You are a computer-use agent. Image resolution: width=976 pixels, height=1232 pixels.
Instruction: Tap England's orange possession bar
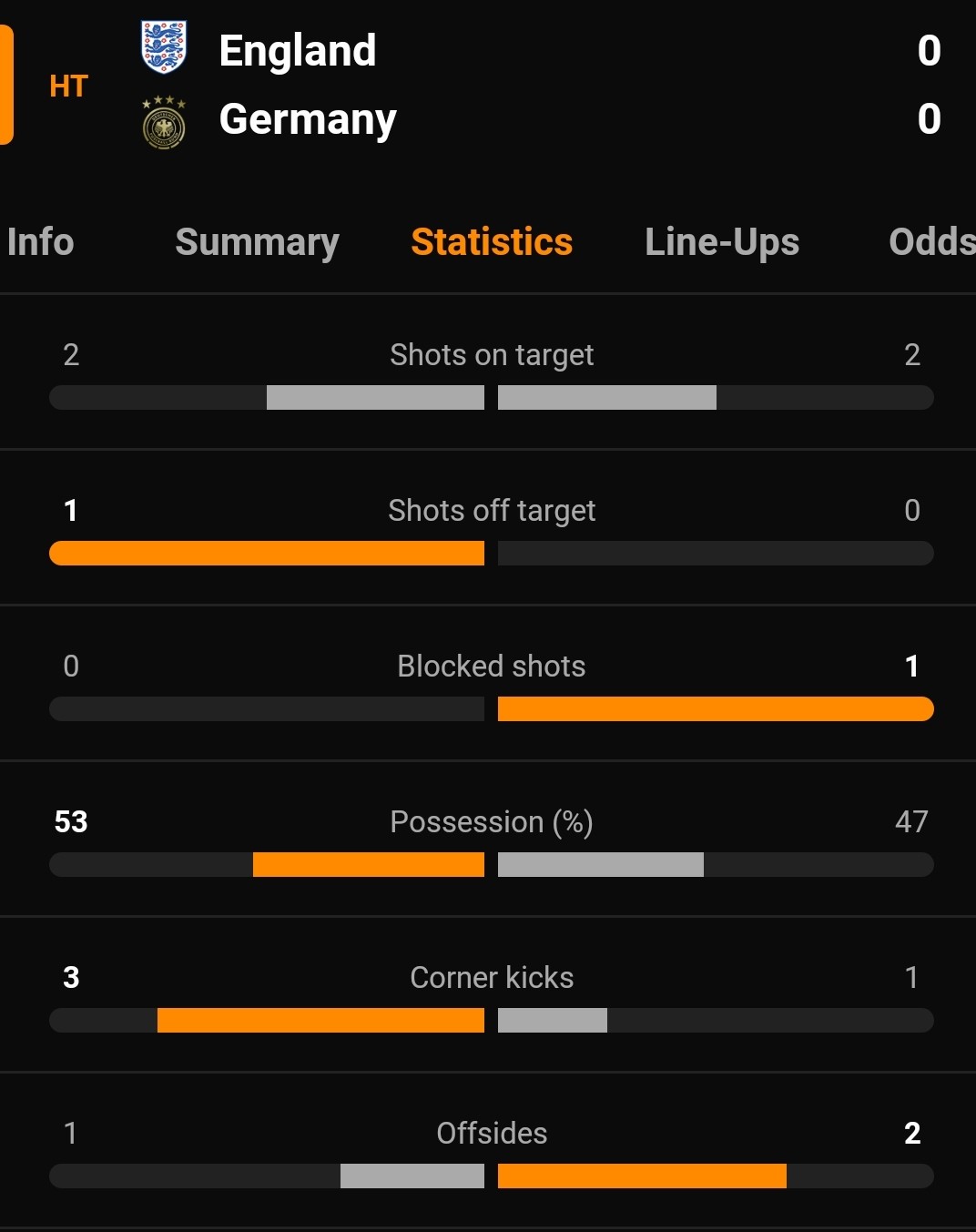tap(369, 864)
